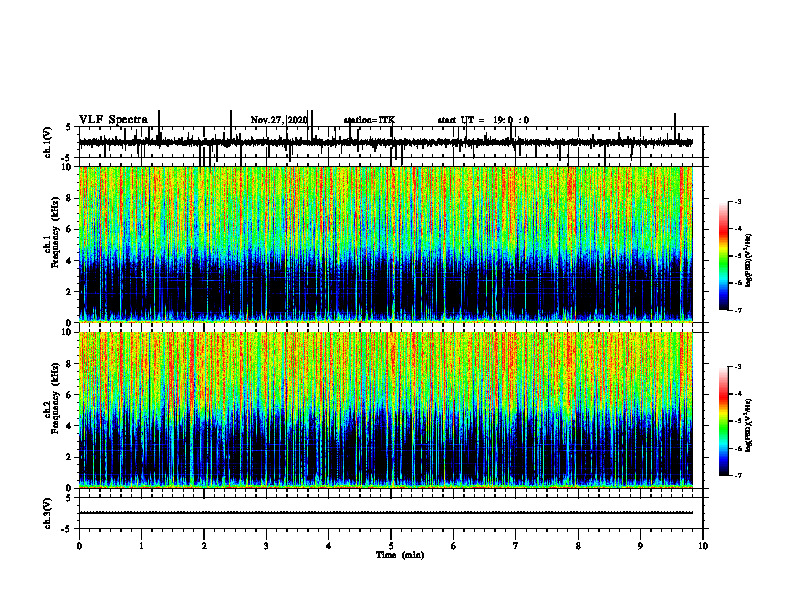Click inside the ch.2 spectrogram panel
This screenshot has width=792, height=612.
tap(386, 410)
